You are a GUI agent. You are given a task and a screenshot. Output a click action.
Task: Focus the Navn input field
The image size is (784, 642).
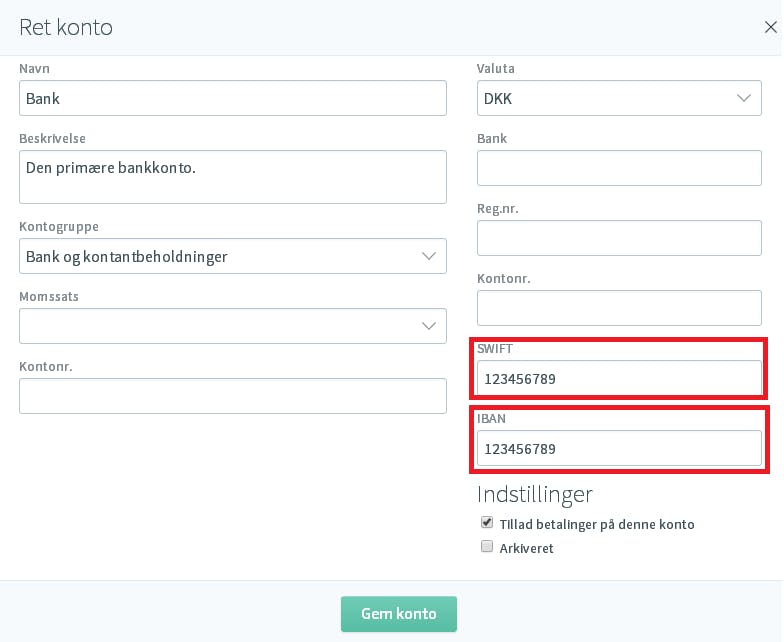(x=232, y=98)
